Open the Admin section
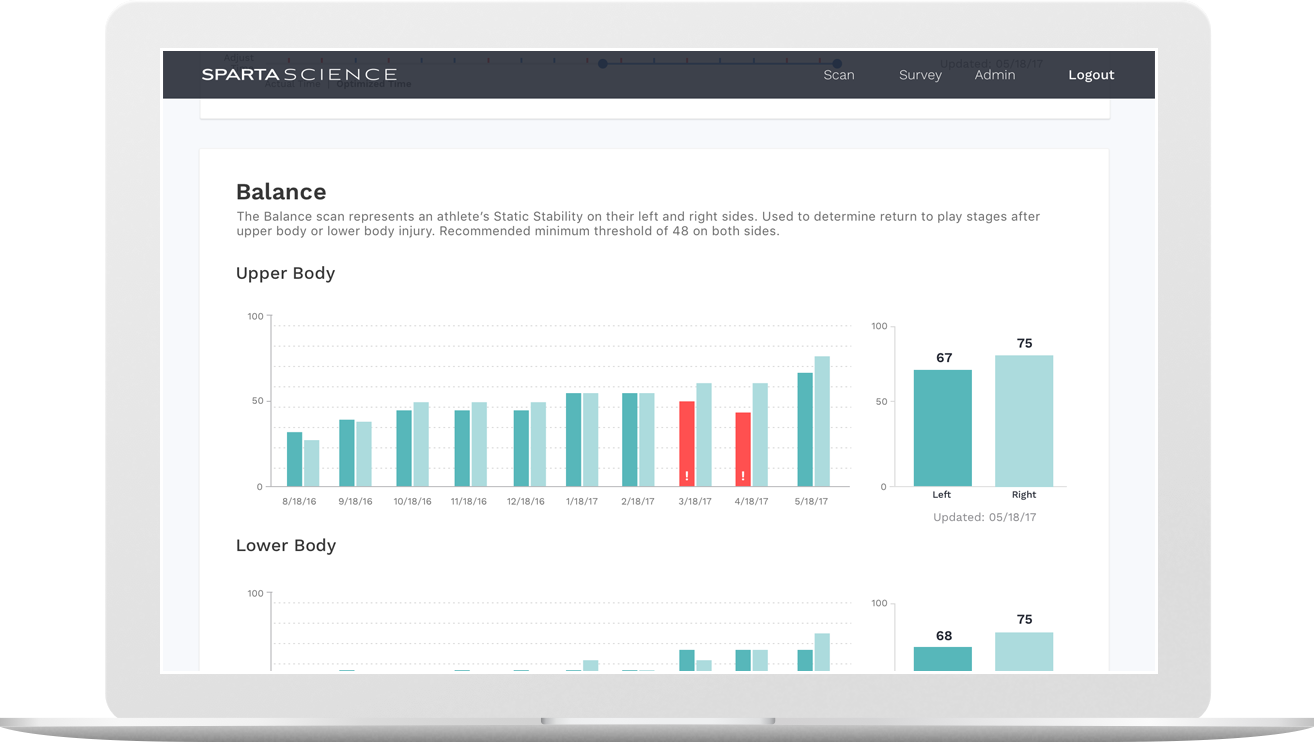 995,74
